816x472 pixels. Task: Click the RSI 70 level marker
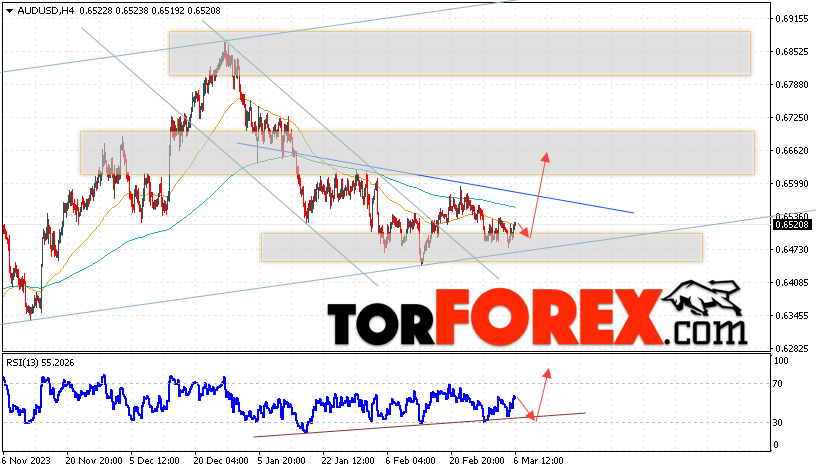click(777, 384)
